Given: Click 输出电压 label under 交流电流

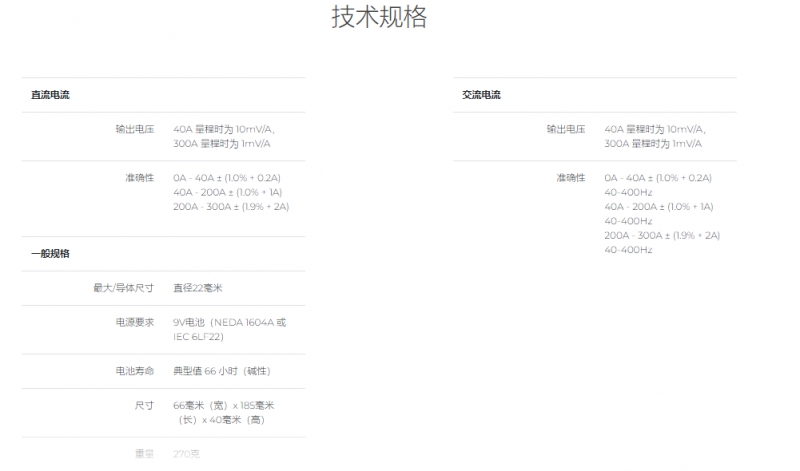Looking at the screenshot, I should (566, 129).
